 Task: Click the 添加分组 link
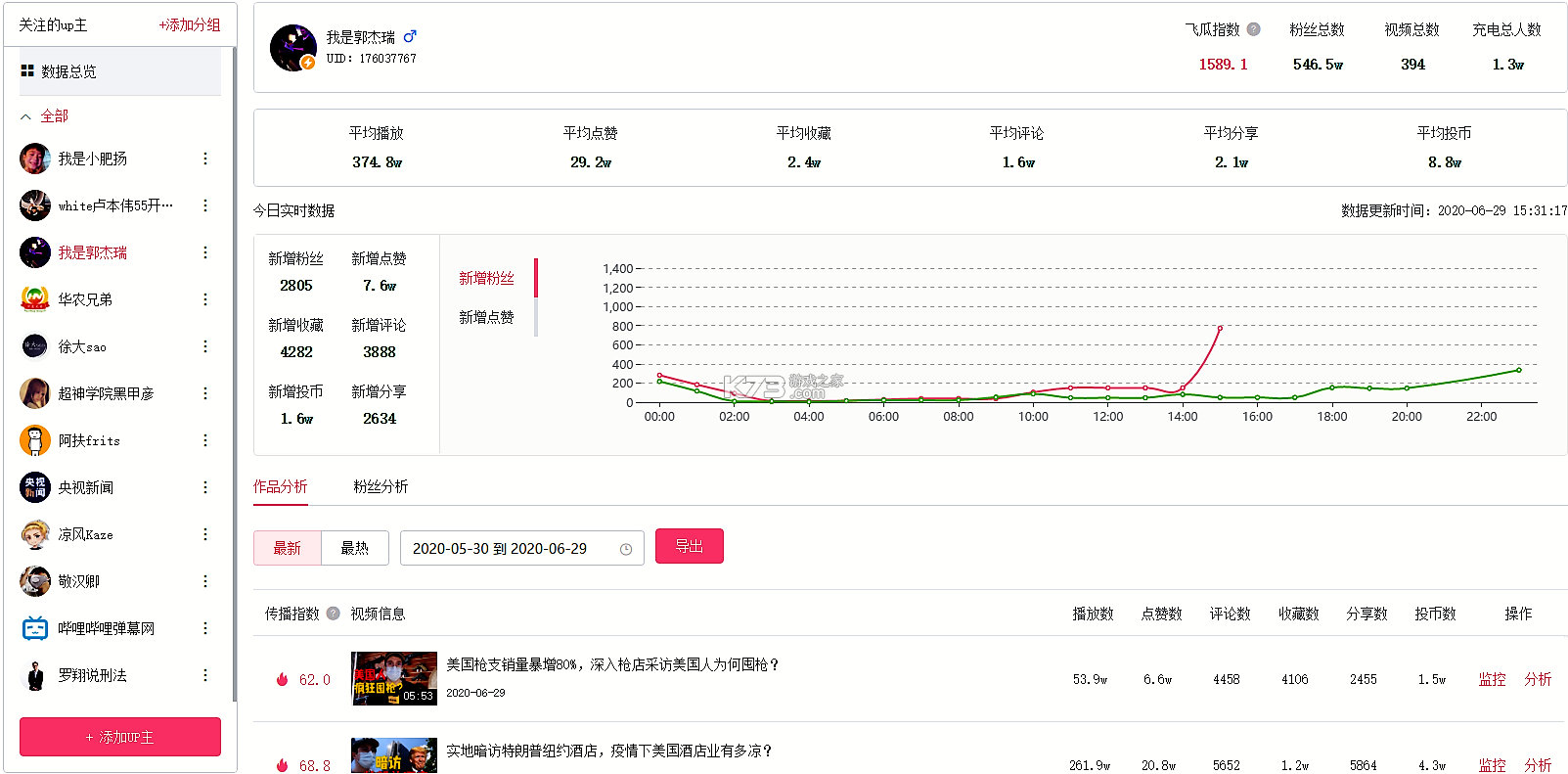coord(190,24)
